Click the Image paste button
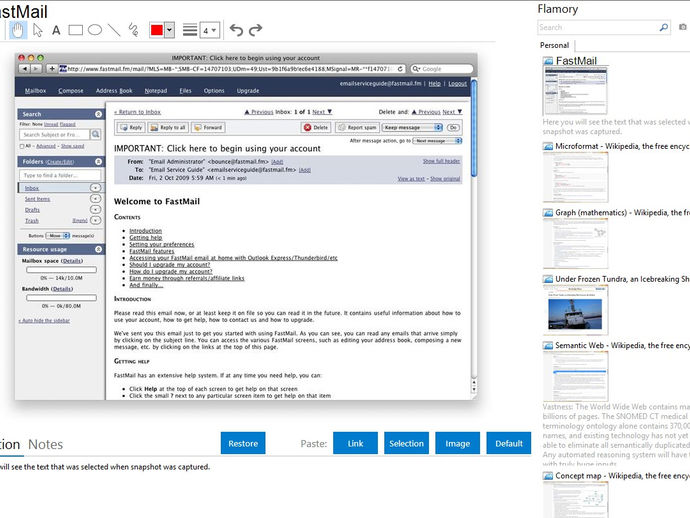690x518 pixels. click(457, 443)
